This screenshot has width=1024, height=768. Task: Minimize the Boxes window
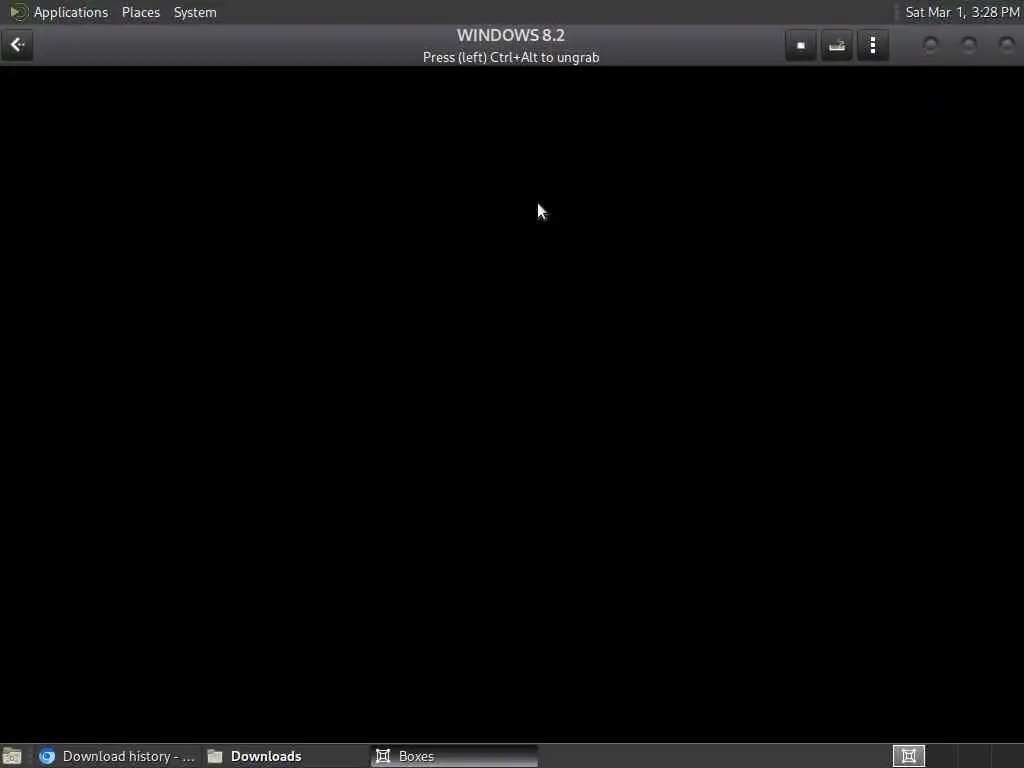click(931, 45)
